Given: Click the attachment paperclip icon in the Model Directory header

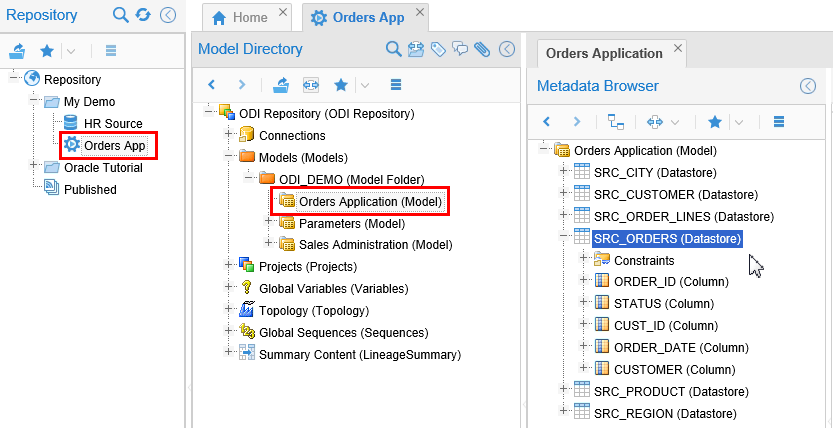Looking at the screenshot, I should click(482, 49).
